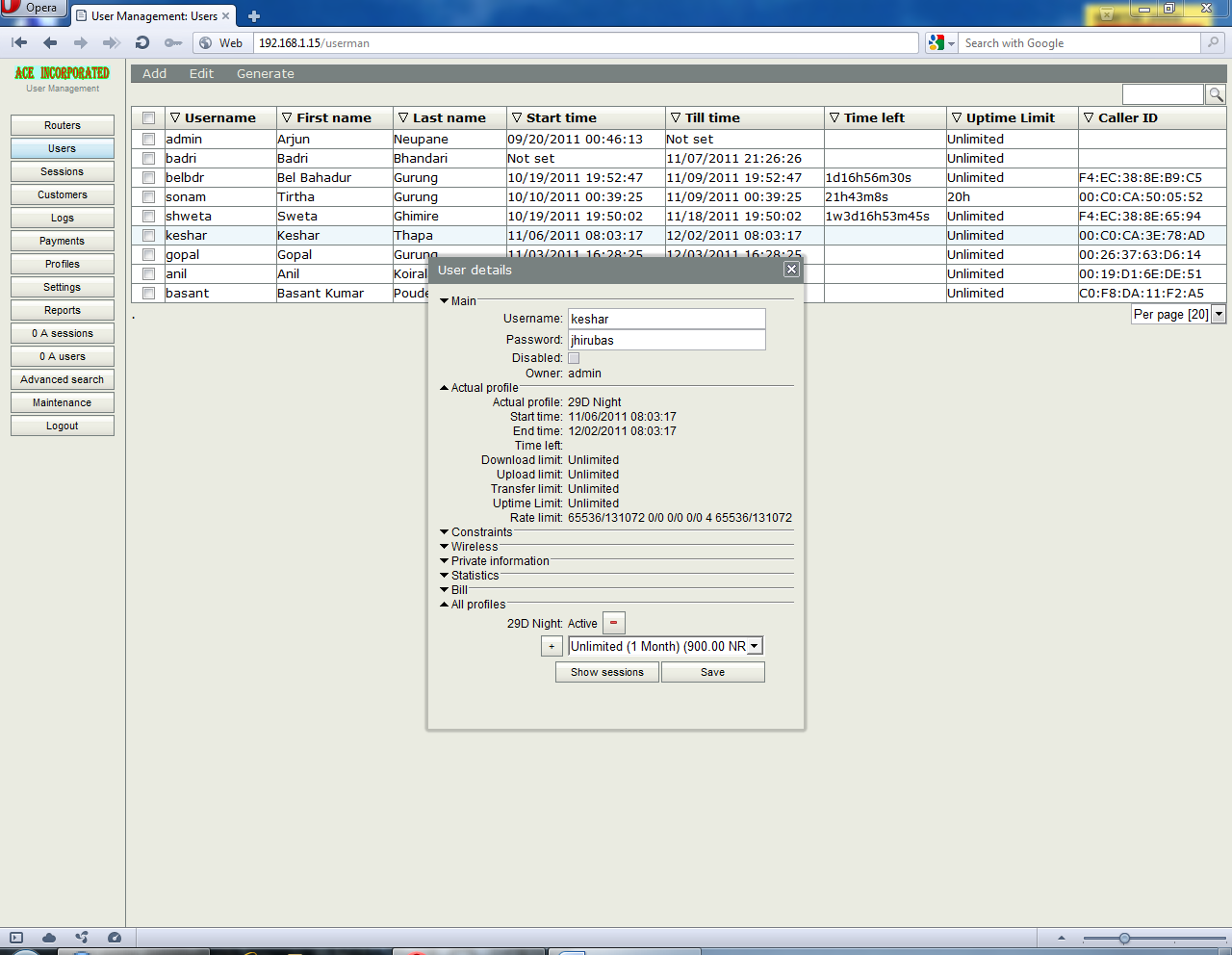Screen dimensions: 1232x955
Task: Go to the Customers section
Action: 63,194
